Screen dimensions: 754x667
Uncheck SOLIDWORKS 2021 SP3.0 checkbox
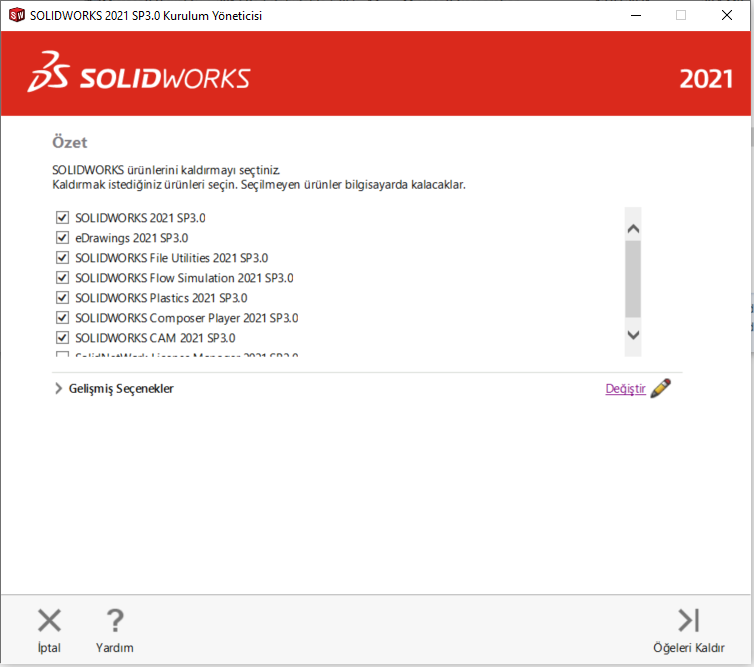[63, 217]
